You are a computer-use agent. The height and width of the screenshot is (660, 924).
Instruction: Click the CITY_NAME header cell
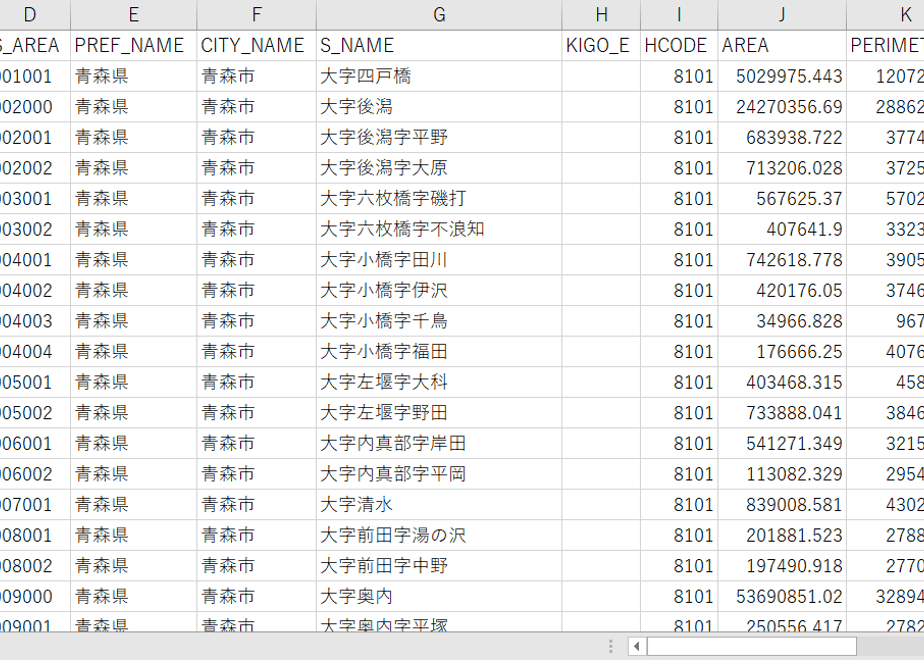coord(256,45)
